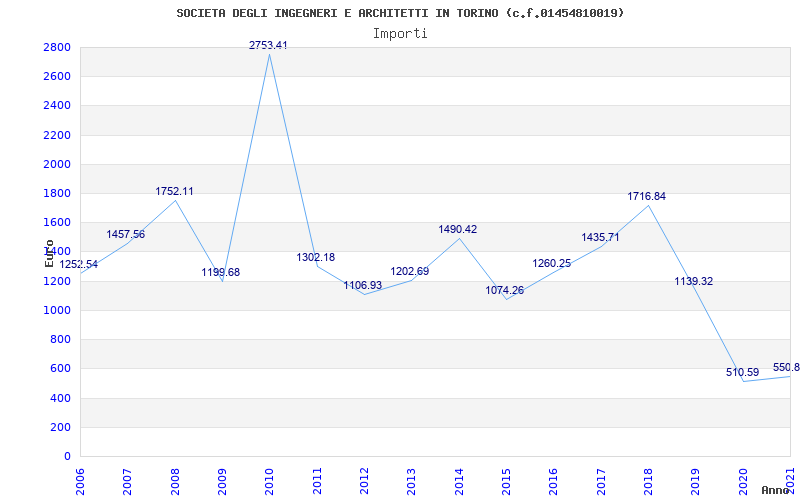This screenshot has width=800, height=500.
Task: Click the 2006 x-axis label
Action: 80,481
